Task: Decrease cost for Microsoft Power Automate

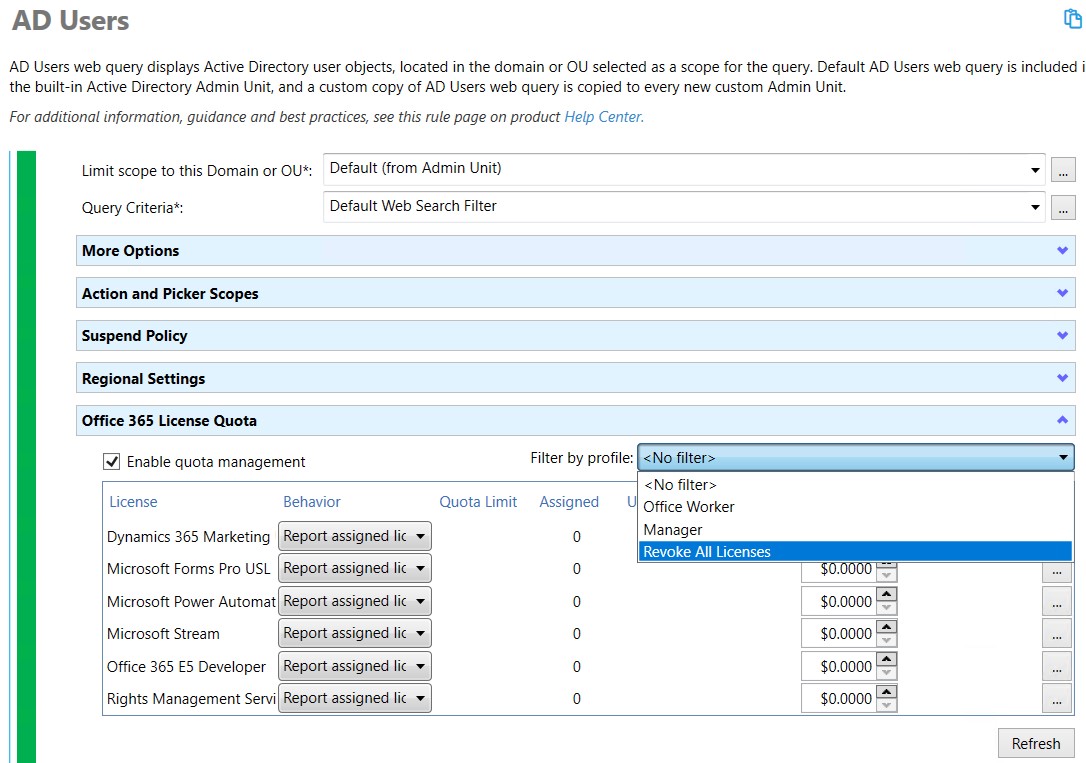Action: click(887, 608)
